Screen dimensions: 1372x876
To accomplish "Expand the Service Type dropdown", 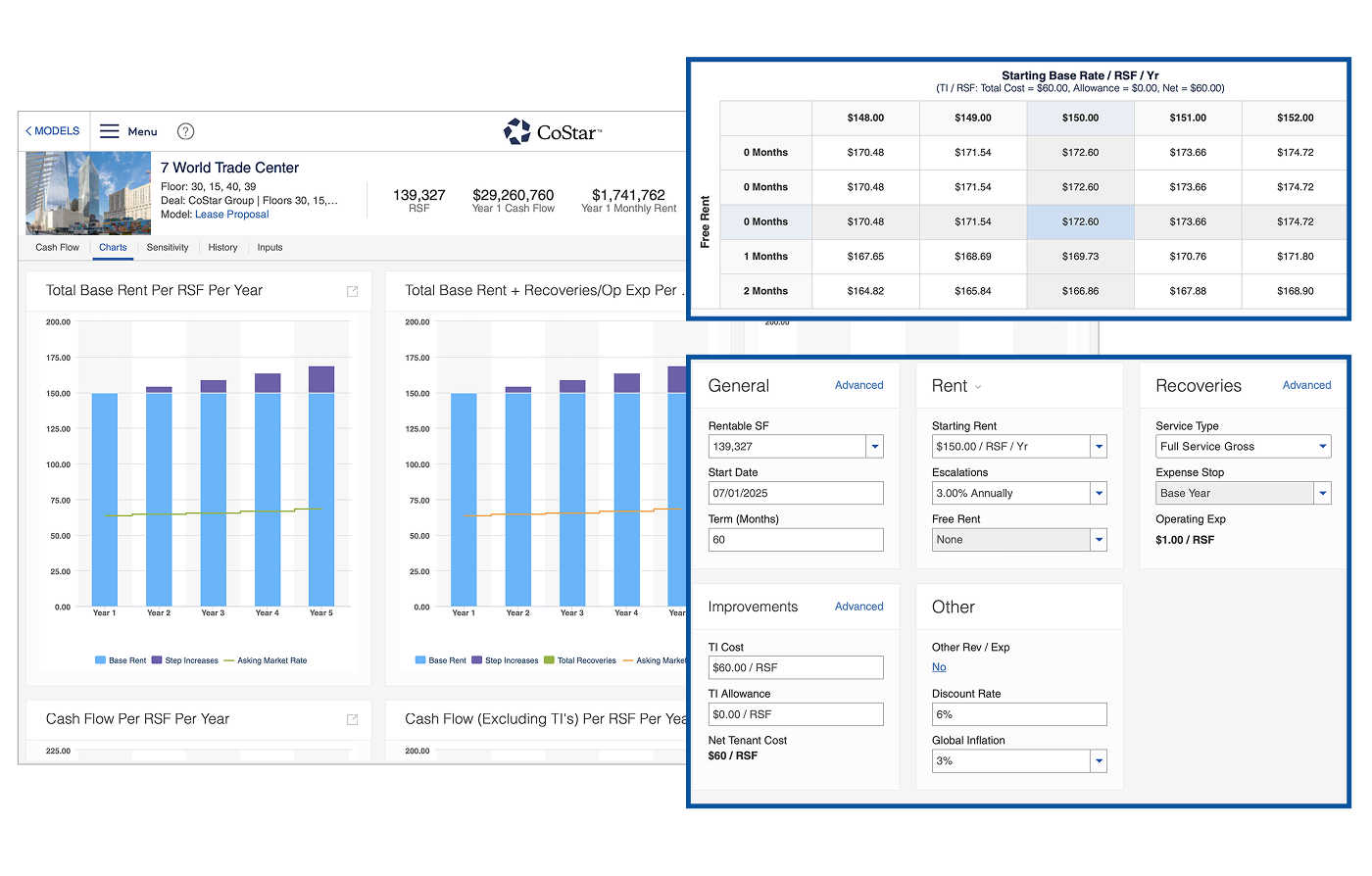I will pyautogui.click(x=1323, y=447).
